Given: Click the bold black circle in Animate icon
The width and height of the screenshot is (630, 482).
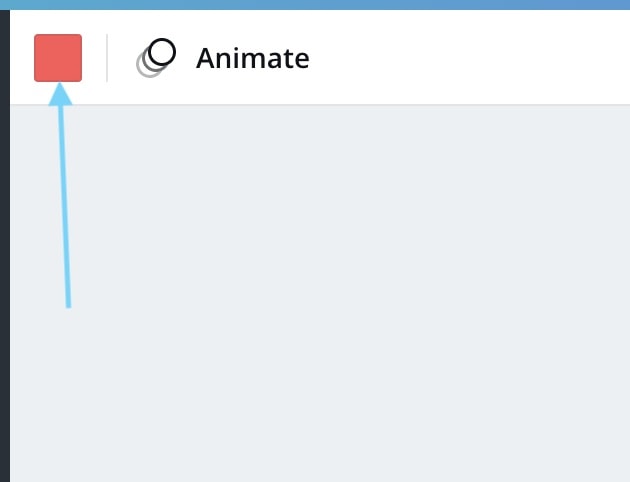Looking at the screenshot, I should 162,52.
